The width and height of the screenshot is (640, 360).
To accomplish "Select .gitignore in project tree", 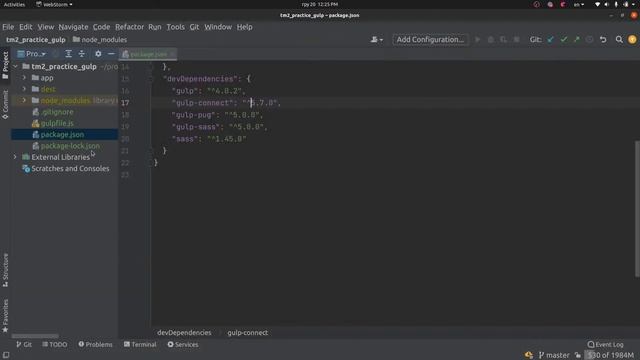I will pos(57,111).
